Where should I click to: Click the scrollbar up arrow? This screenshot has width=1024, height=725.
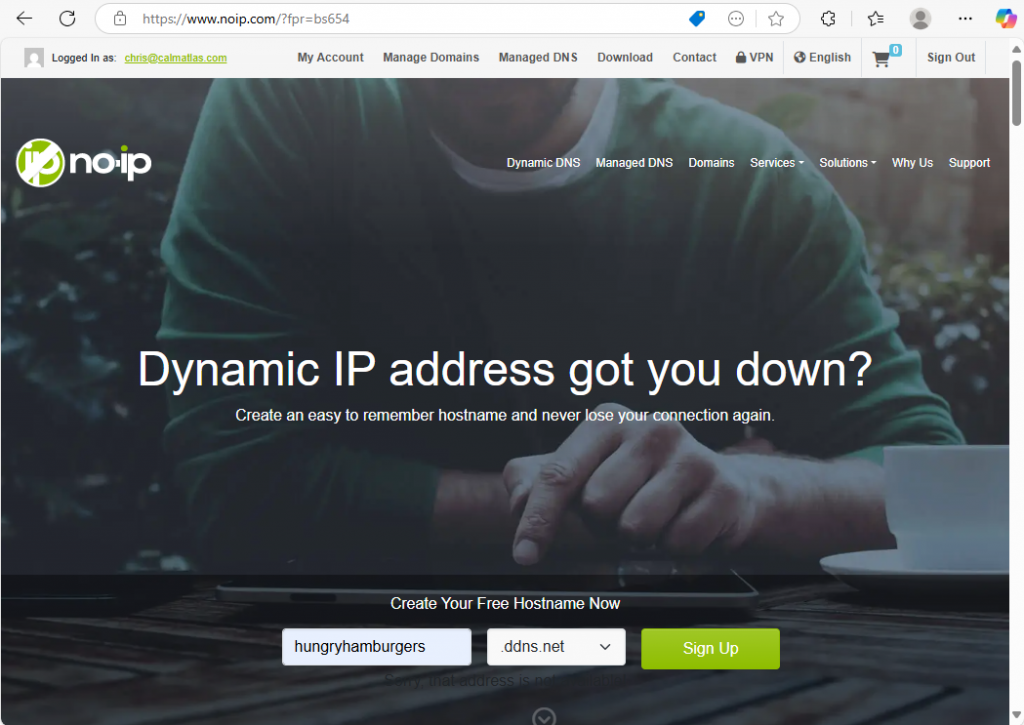(1016, 49)
